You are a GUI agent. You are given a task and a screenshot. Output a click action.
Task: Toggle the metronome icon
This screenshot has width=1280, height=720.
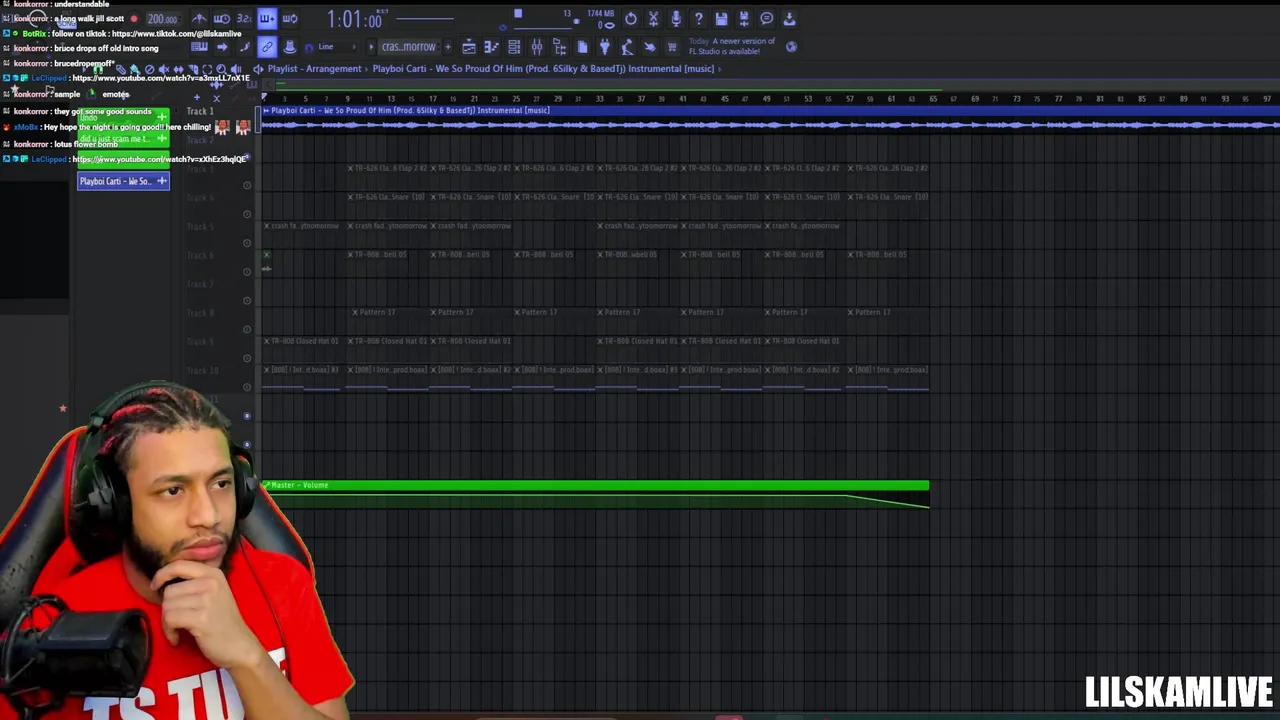pyautogui.click(x=199, y=19)
